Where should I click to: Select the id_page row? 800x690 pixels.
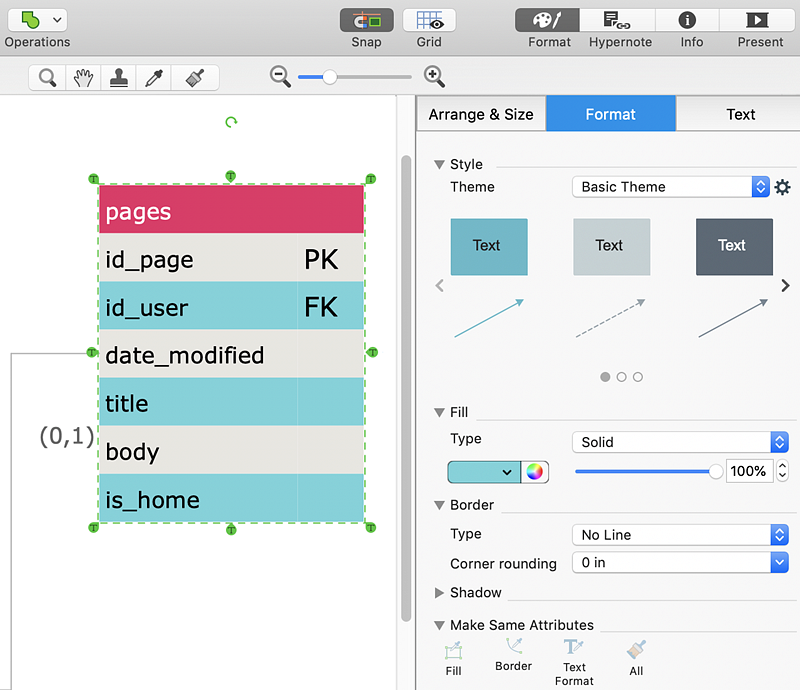click(x=231, y=258)
